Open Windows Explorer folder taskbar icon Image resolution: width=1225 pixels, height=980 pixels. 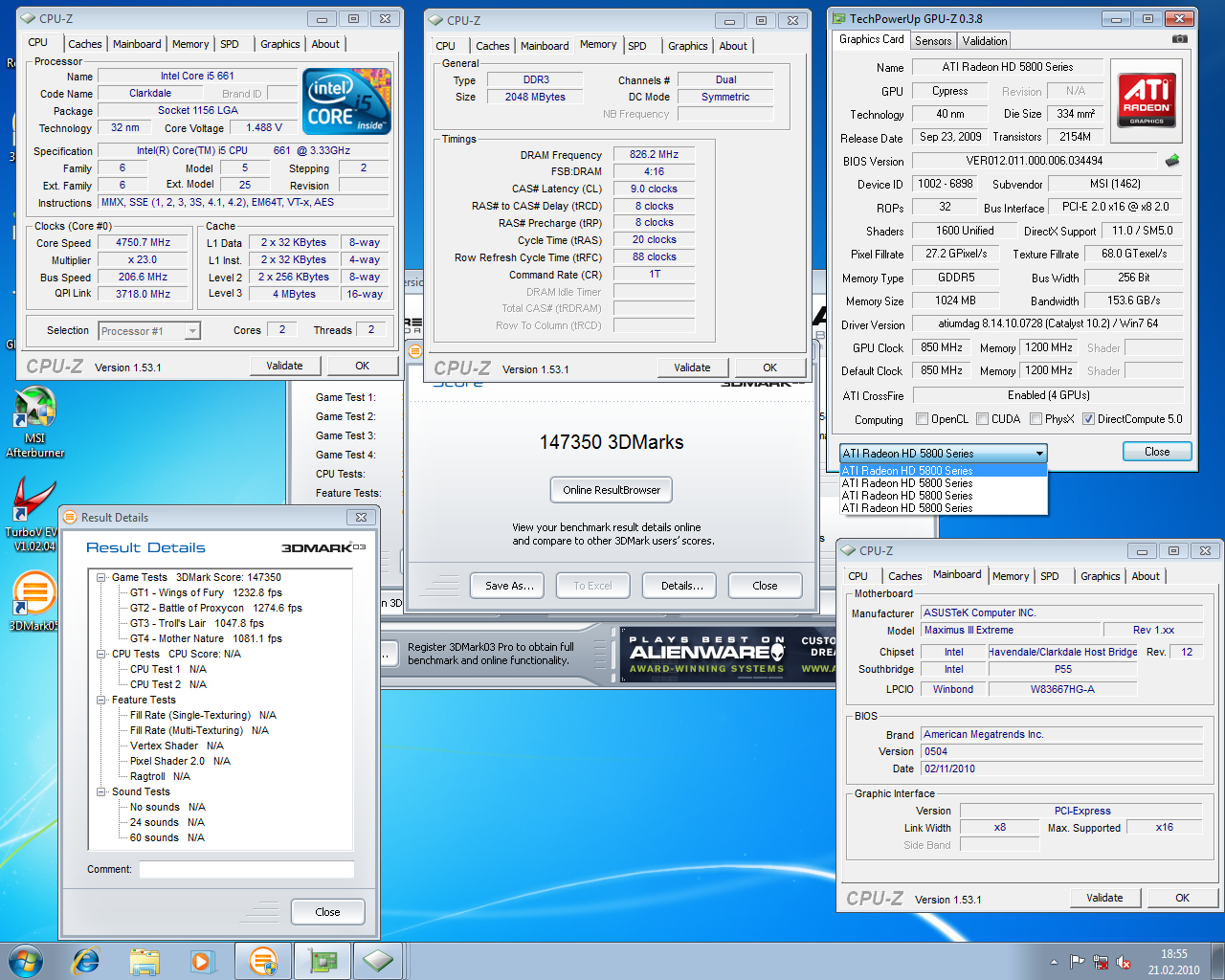click(145, 961)
